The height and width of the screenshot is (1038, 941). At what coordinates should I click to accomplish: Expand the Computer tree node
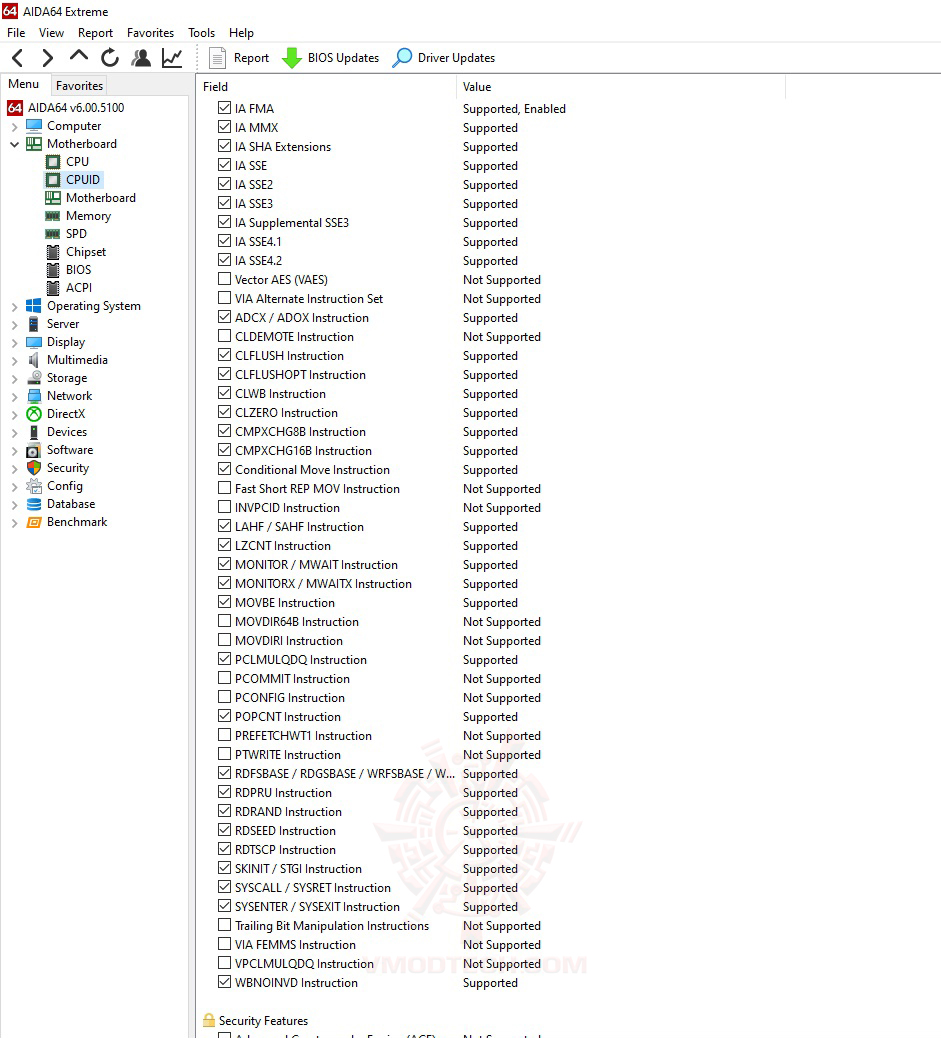[x=15, y=126]
